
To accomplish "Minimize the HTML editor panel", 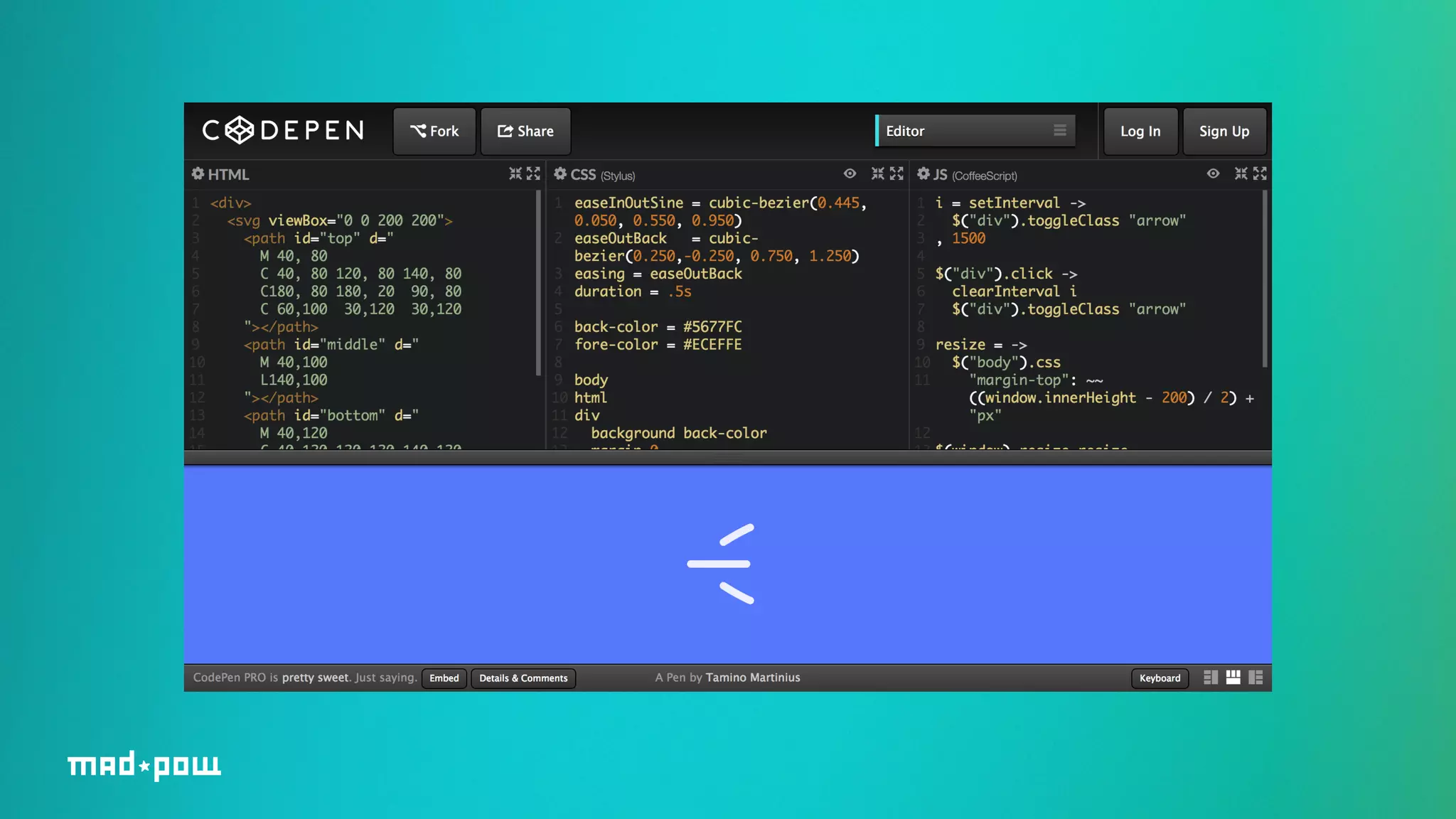I will [x=515, y=173].
